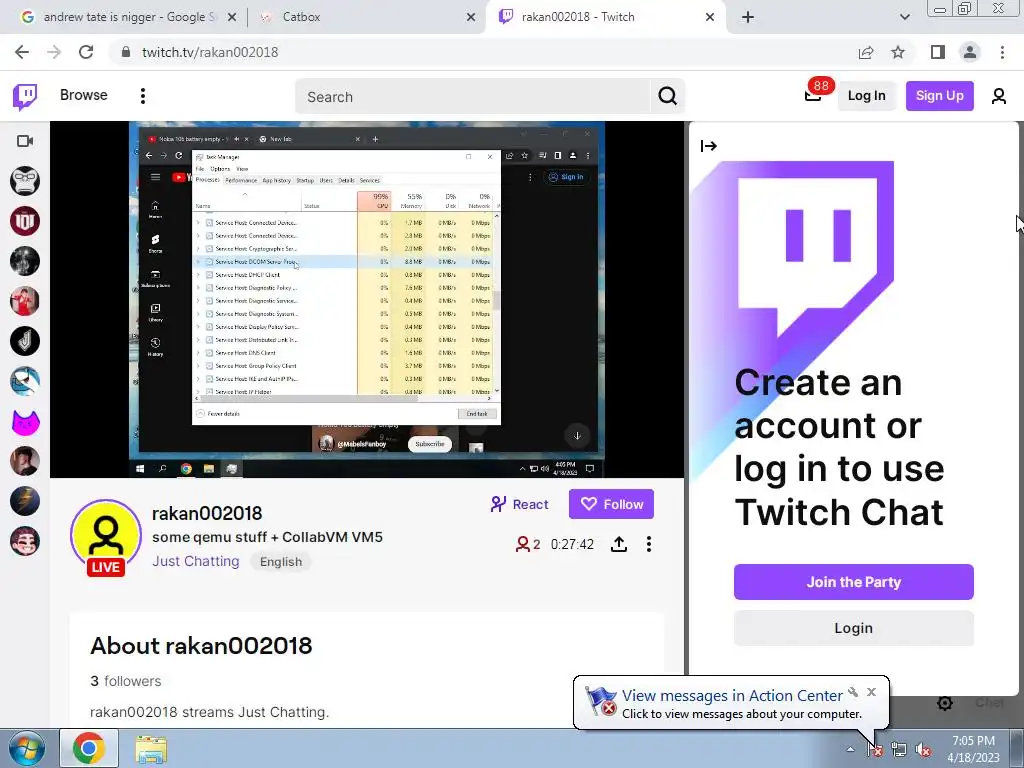Open the lightning bolt channel avatar
Viewport: 1024px width, 768px height.
click(25, 502)
